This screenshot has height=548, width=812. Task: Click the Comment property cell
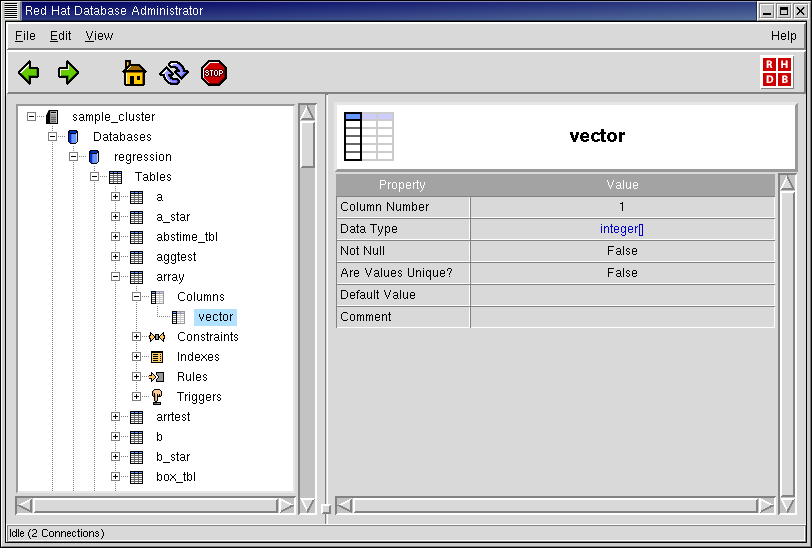(403, 317)
